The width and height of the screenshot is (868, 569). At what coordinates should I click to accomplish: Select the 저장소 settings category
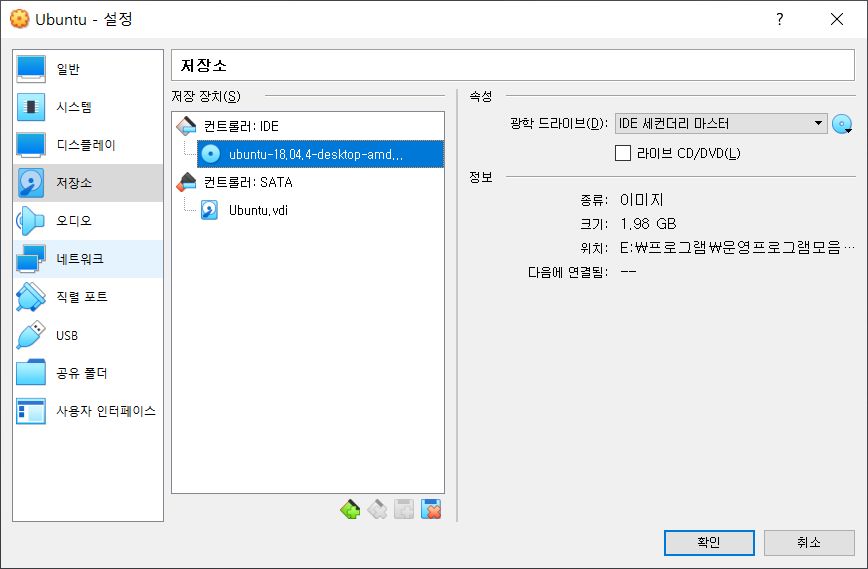pyautogui.click(x=87, y=183)
